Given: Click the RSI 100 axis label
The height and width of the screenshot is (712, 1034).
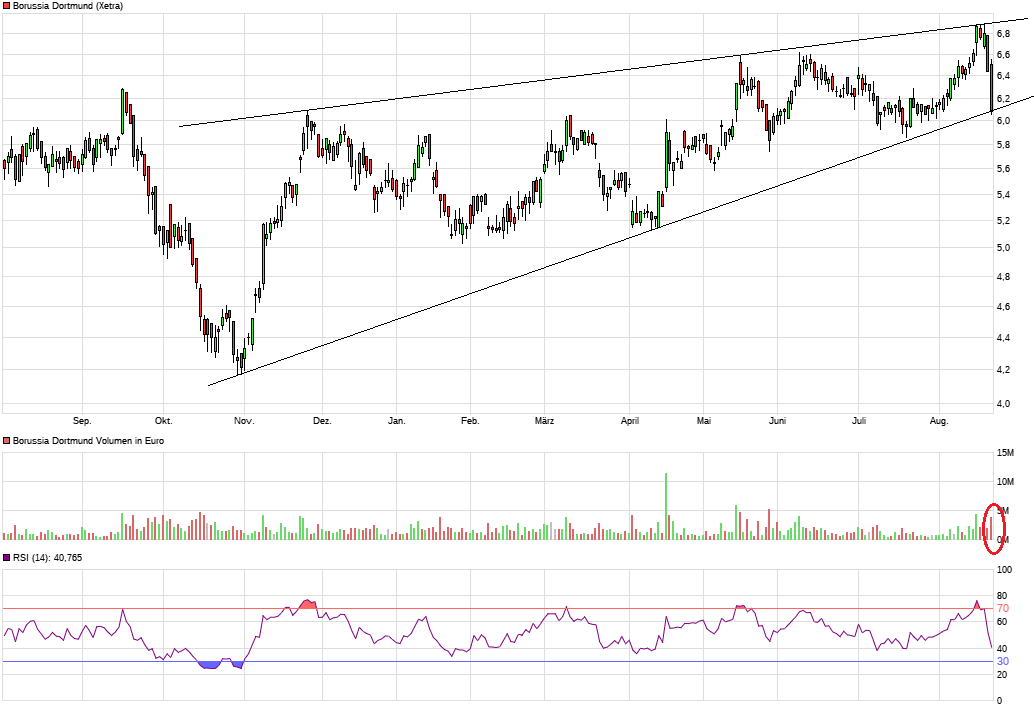Looking at the screenshot, I should [x=1004, y=569].
